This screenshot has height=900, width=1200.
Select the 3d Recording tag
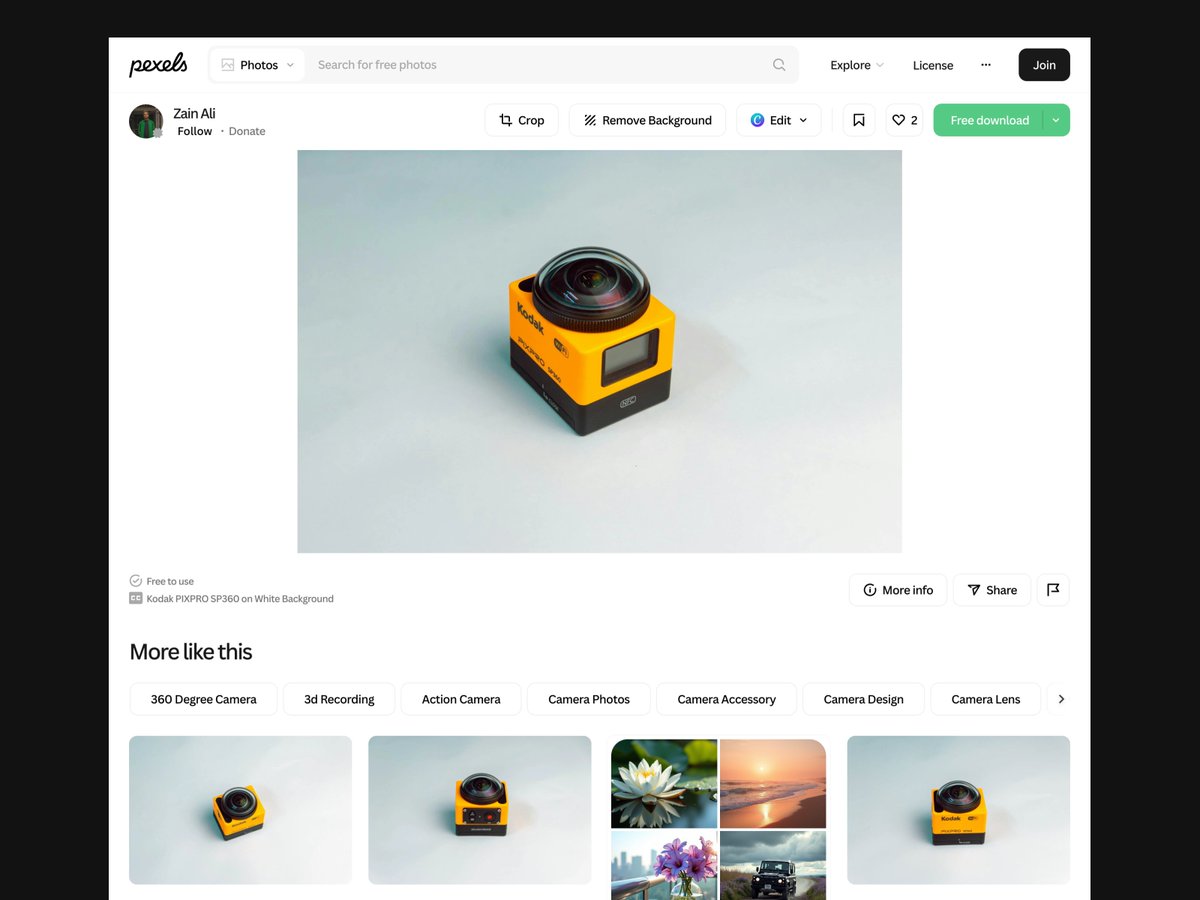pos(339,699)
